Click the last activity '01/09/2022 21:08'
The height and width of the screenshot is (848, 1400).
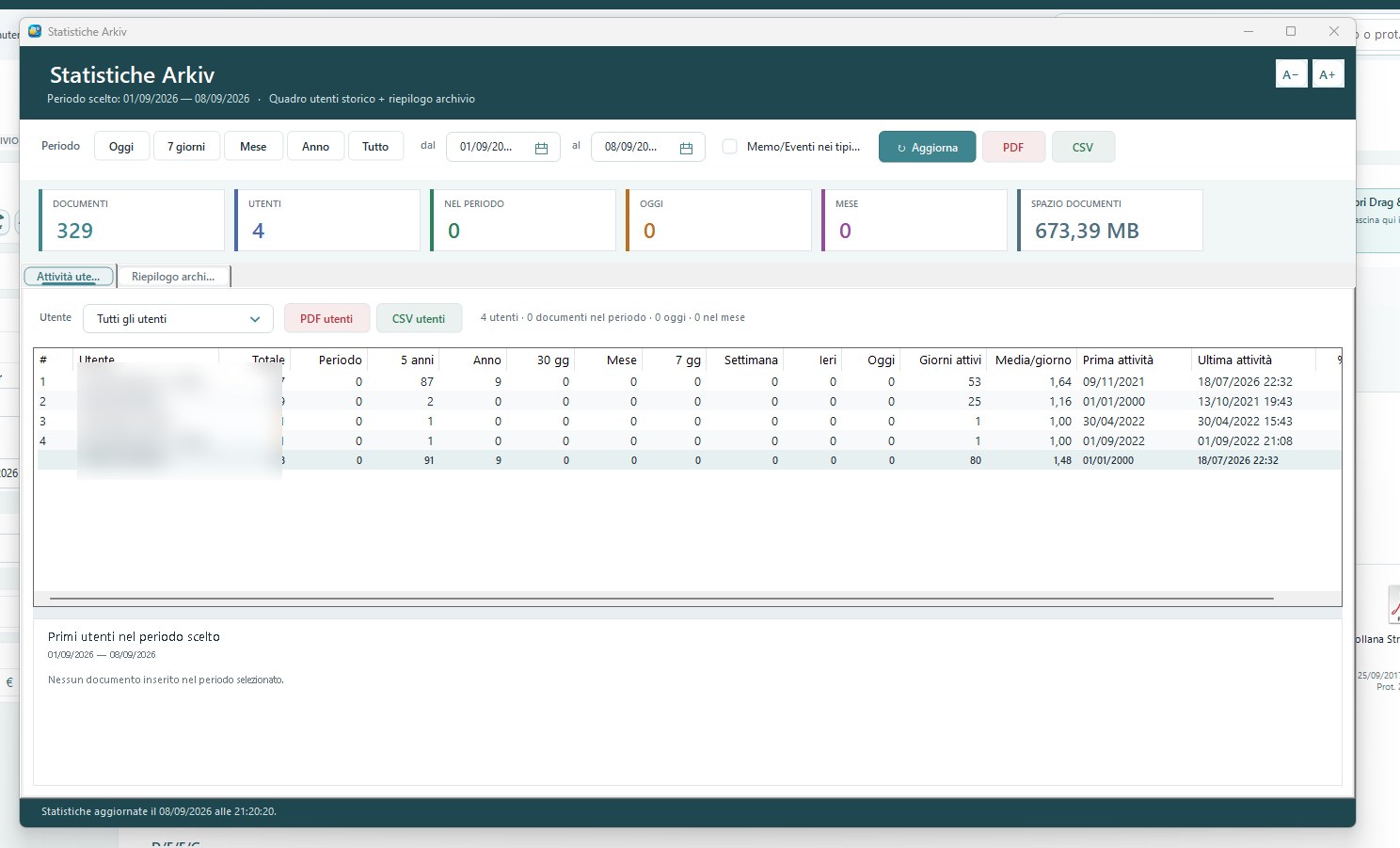(1245, 441)
